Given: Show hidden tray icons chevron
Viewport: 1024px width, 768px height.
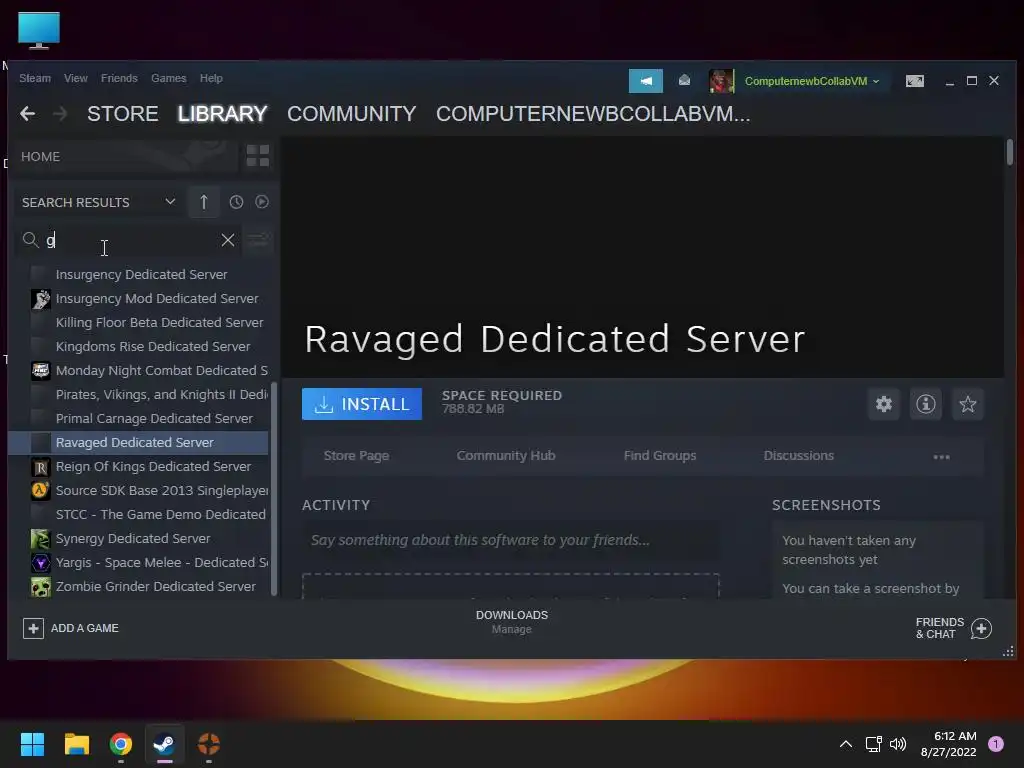Looking at the screenshot, I should 845,744.
